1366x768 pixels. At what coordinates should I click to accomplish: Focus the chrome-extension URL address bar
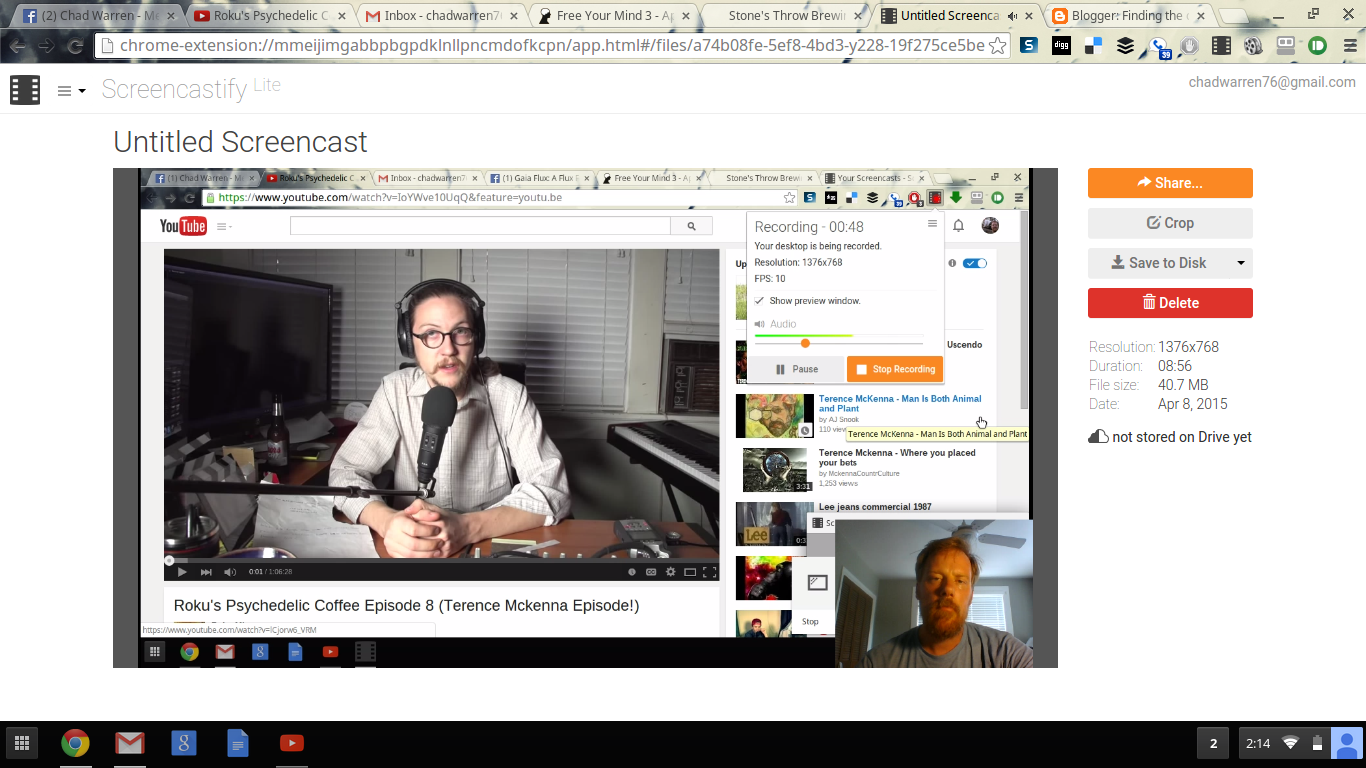[552, 46]
